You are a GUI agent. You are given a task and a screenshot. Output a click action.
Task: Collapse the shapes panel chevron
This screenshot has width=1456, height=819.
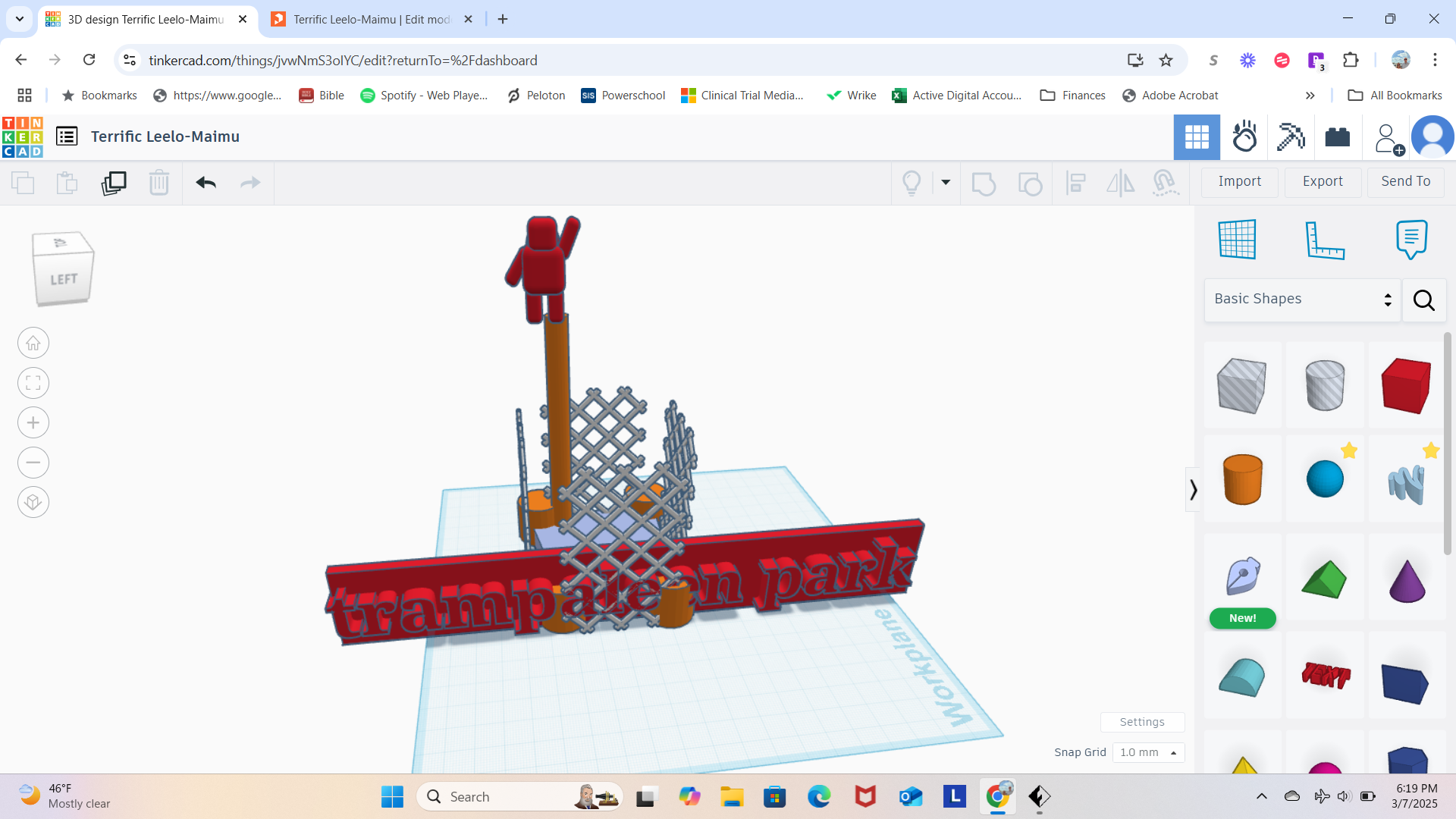point(1193,490)
